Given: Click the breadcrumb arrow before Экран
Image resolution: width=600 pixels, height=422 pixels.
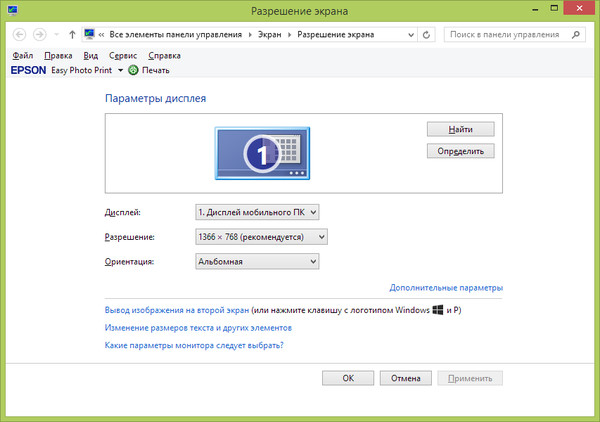Looking at the screenshot, I should (x=250, y=35).
